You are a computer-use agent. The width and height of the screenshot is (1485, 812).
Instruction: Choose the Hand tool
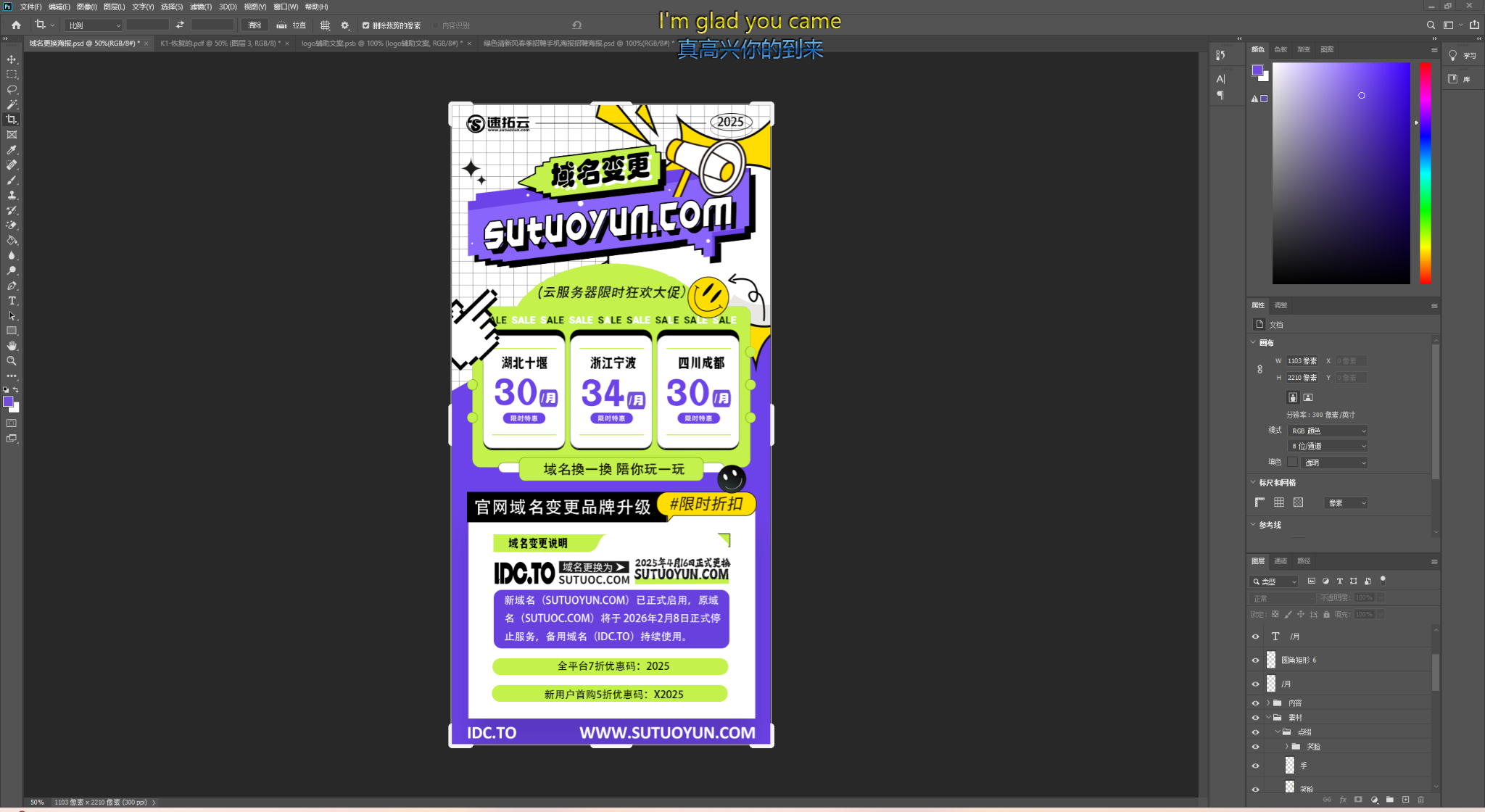coord(12,346)
